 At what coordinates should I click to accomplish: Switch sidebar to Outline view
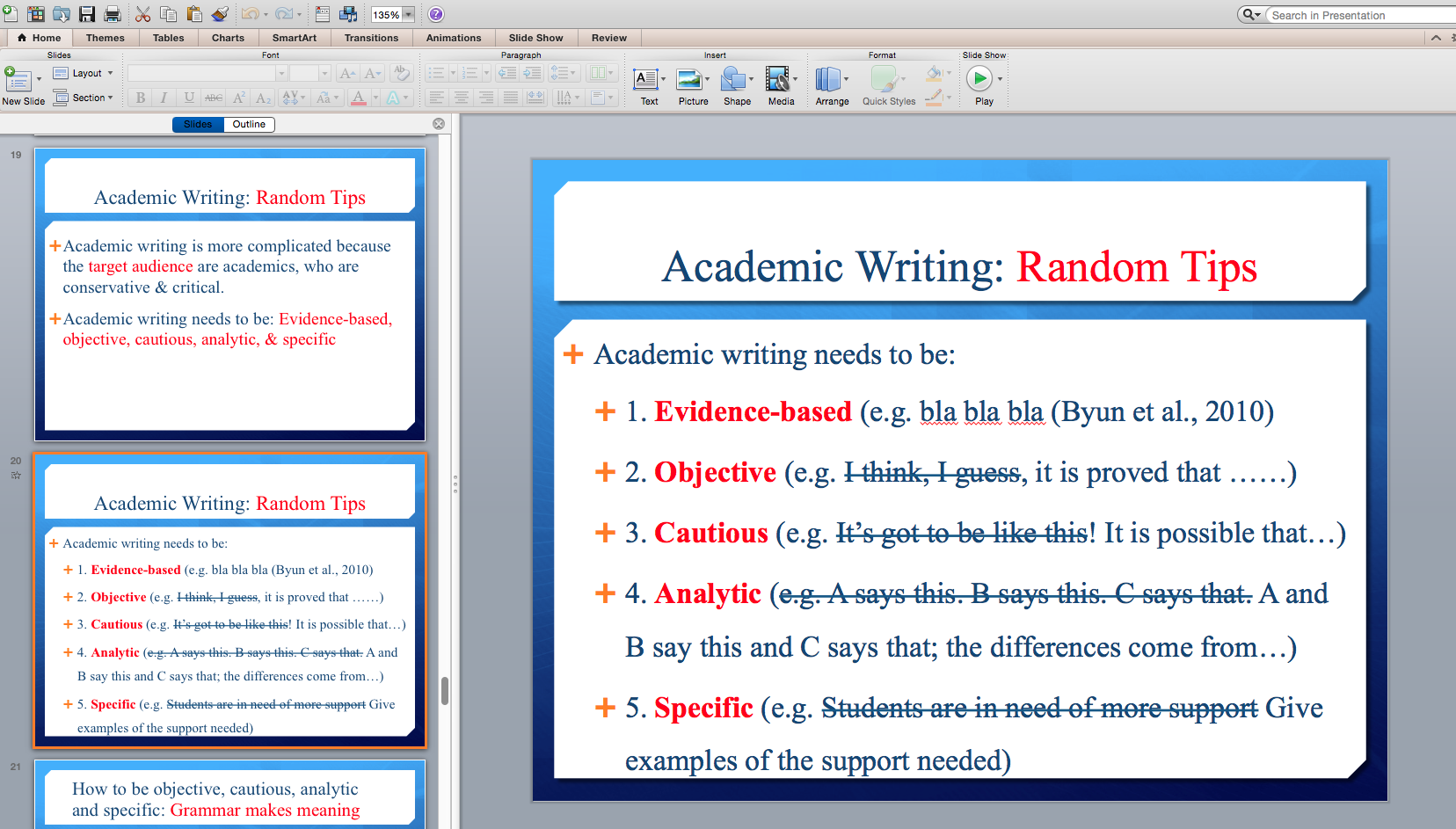coord(249,124)
